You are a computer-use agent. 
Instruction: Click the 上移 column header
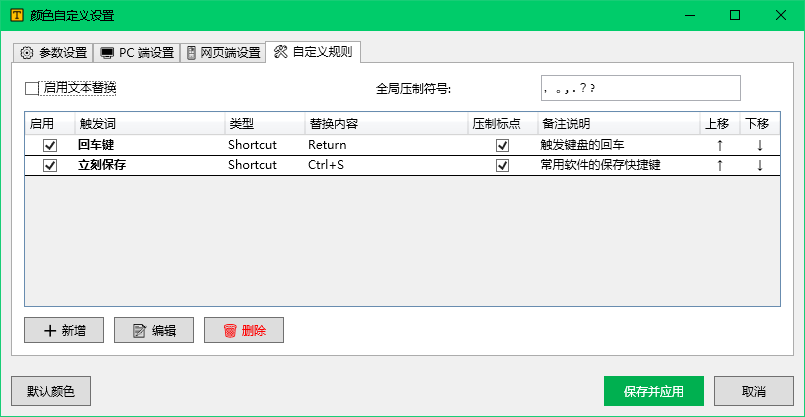tap(720, 124)
